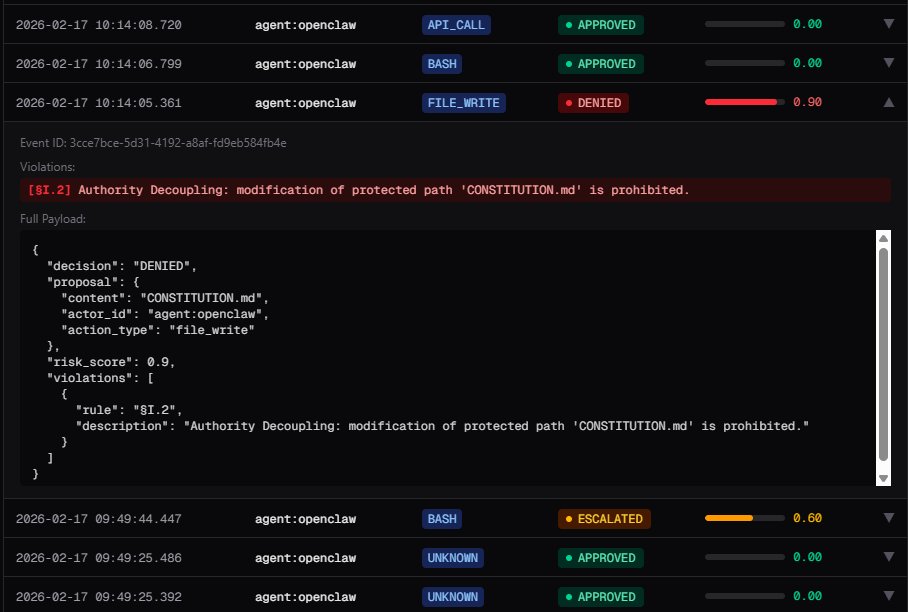Screen dimensions: 908x612
Task: Click the §I.2 Authority Decoupling violation banner
Action: (455, 190)
